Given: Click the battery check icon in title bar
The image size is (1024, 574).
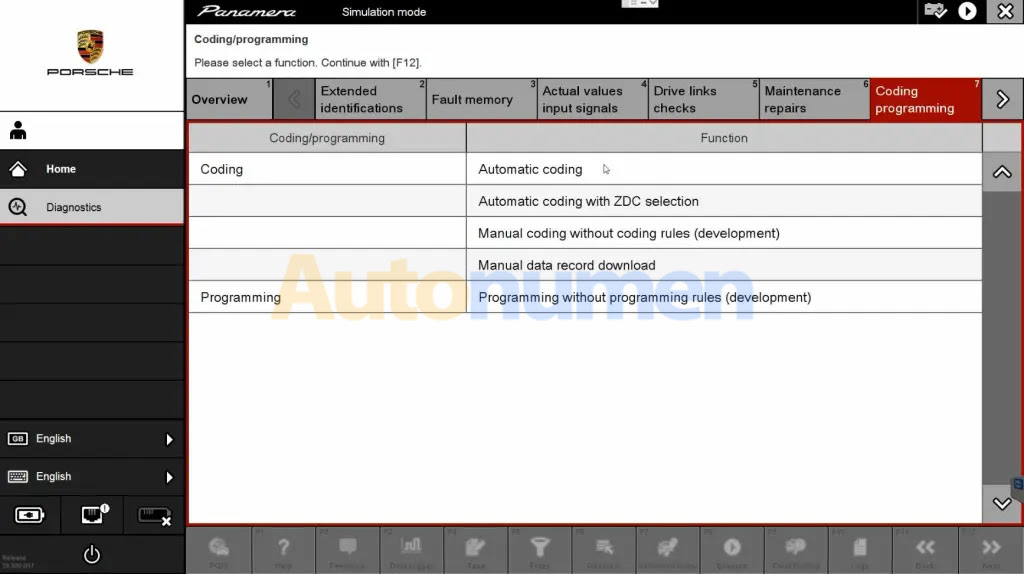Looking at the screenshot, I should tap(936, 11).
